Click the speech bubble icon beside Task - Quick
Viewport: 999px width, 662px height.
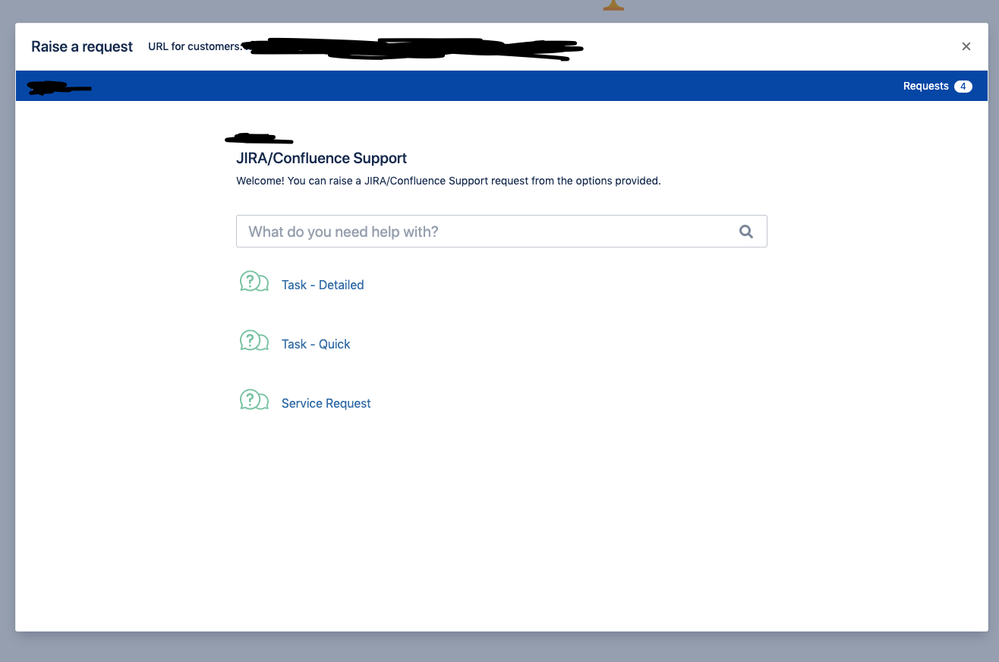[x=254, y=340]
